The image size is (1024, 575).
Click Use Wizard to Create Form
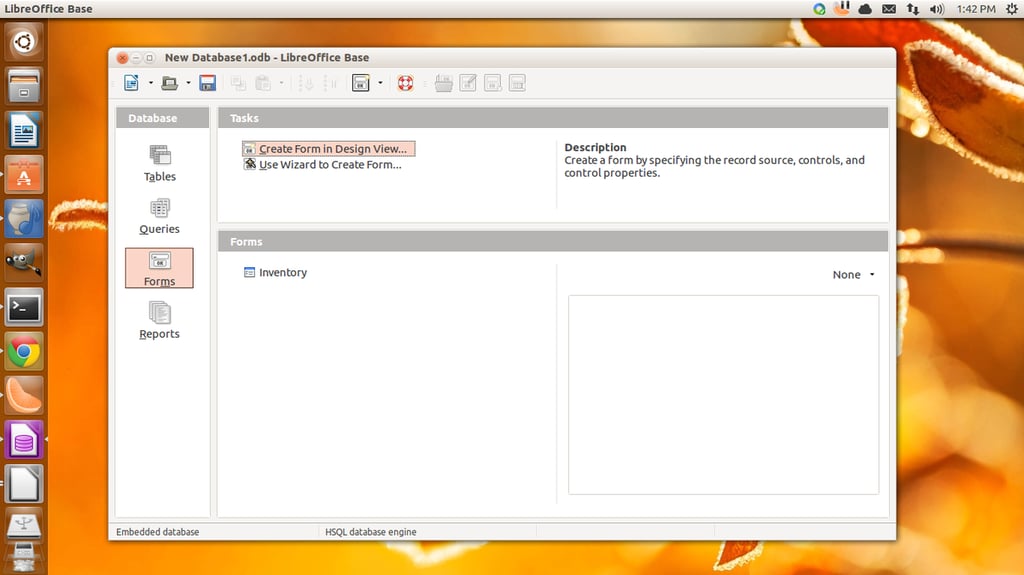pyautogui.click(x=323, y=165)
